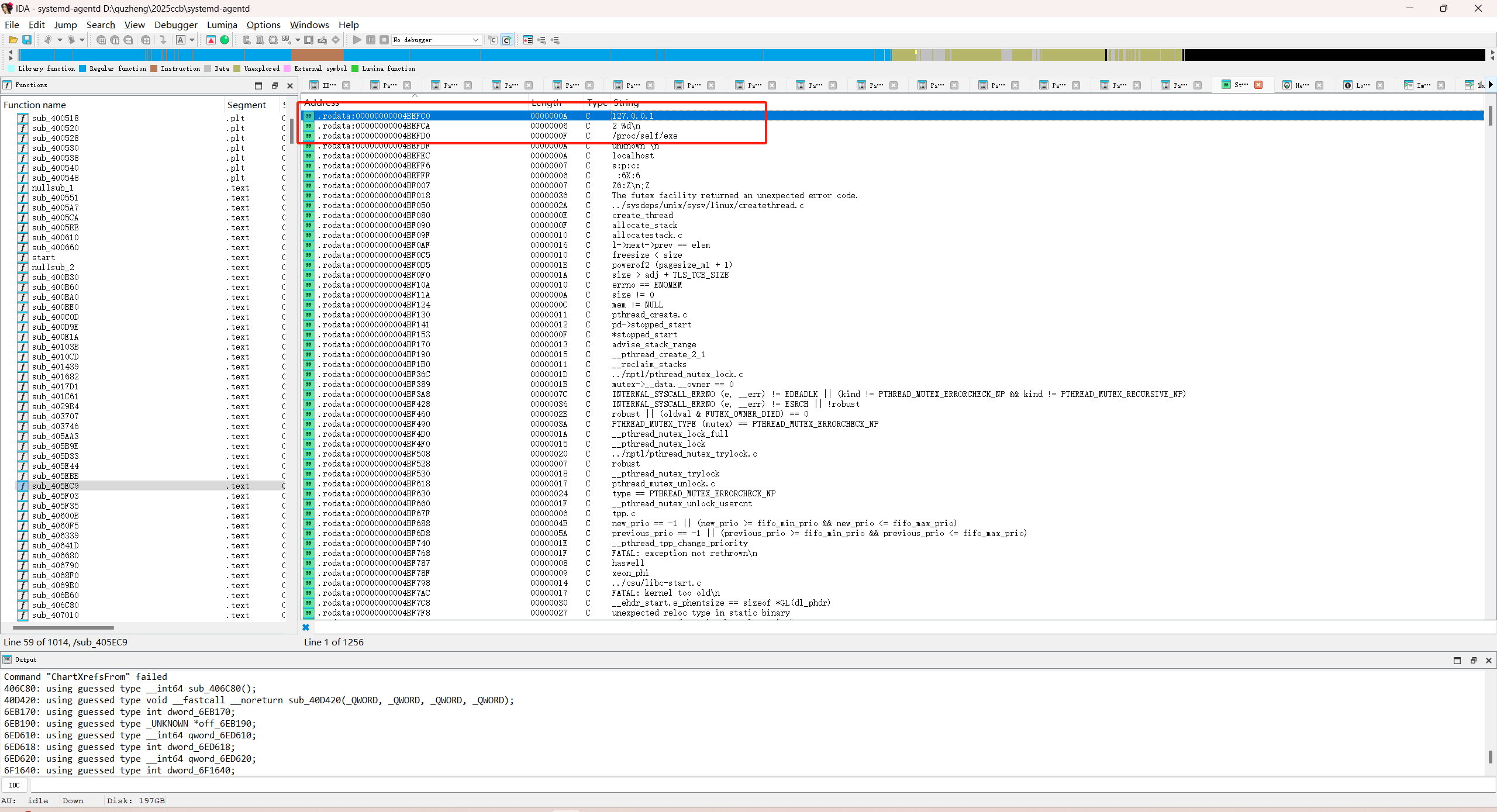Image resolution: width=1497 pixels, height=812 pixels.
Task: Open the text color picker dropdown on the toolbar
Action: [x=191, y=40]
